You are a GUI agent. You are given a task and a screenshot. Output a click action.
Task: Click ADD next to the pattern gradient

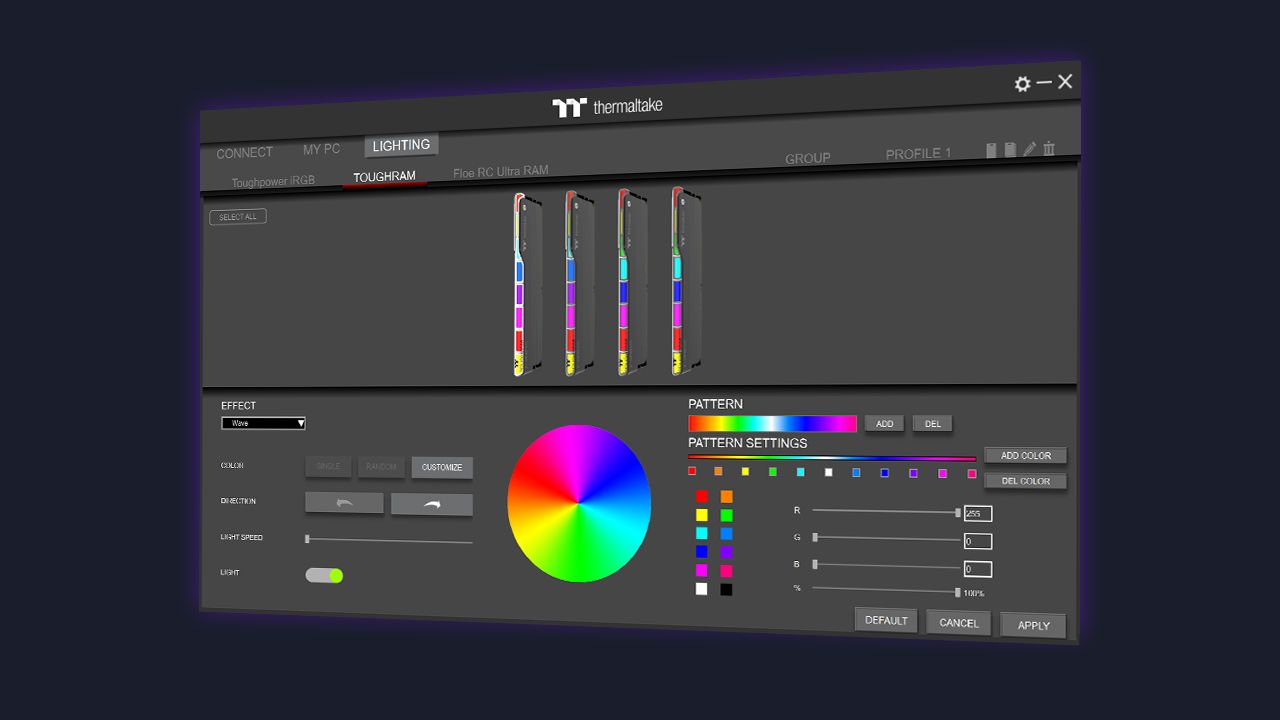click(x=884, y=424)
